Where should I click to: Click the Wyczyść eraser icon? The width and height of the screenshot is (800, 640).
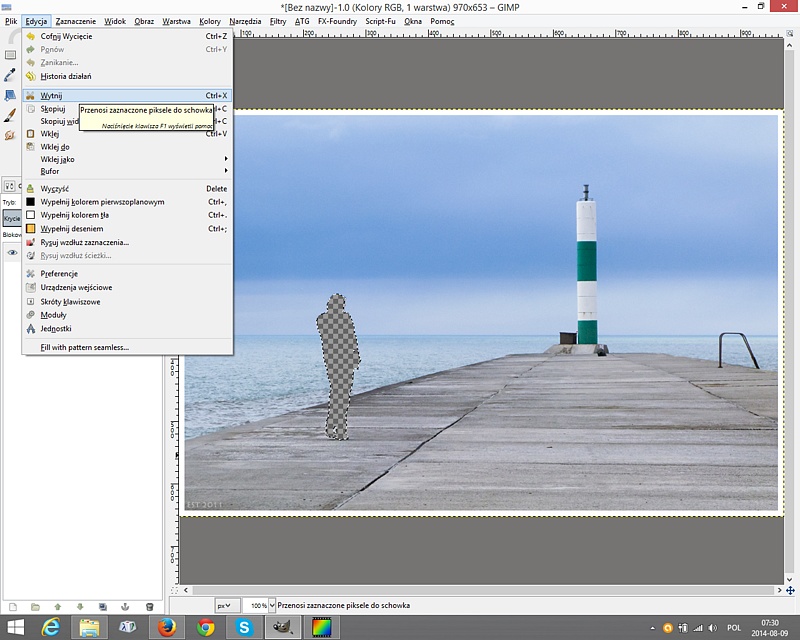coord(31,188)
